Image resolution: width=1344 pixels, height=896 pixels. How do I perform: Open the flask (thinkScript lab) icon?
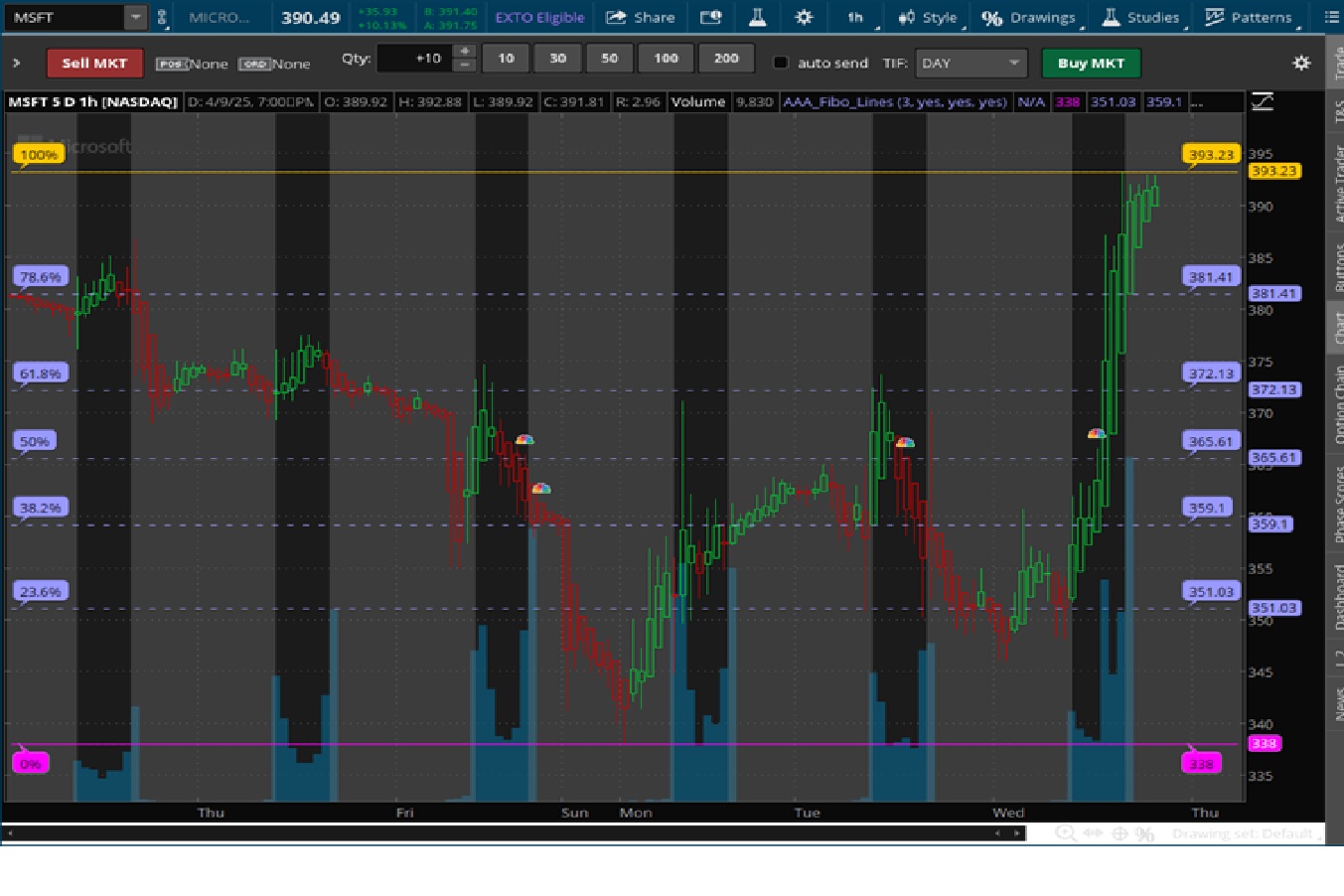pyautogui.click(x=757, y=17)
